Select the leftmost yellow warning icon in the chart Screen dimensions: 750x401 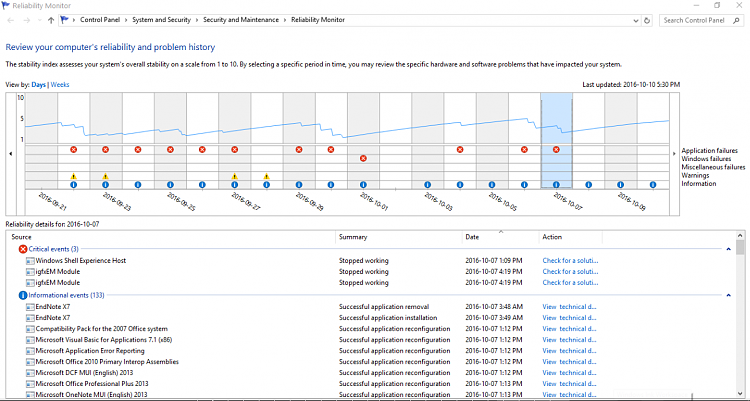74,176
